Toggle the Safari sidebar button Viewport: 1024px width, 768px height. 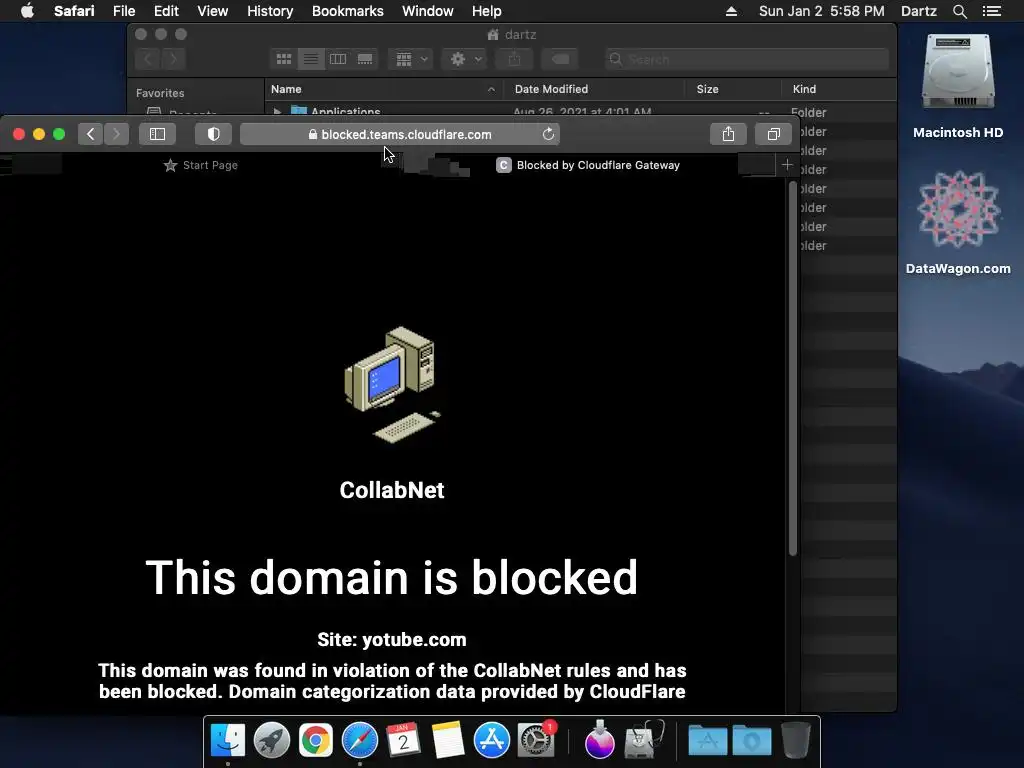click(157, 135)
